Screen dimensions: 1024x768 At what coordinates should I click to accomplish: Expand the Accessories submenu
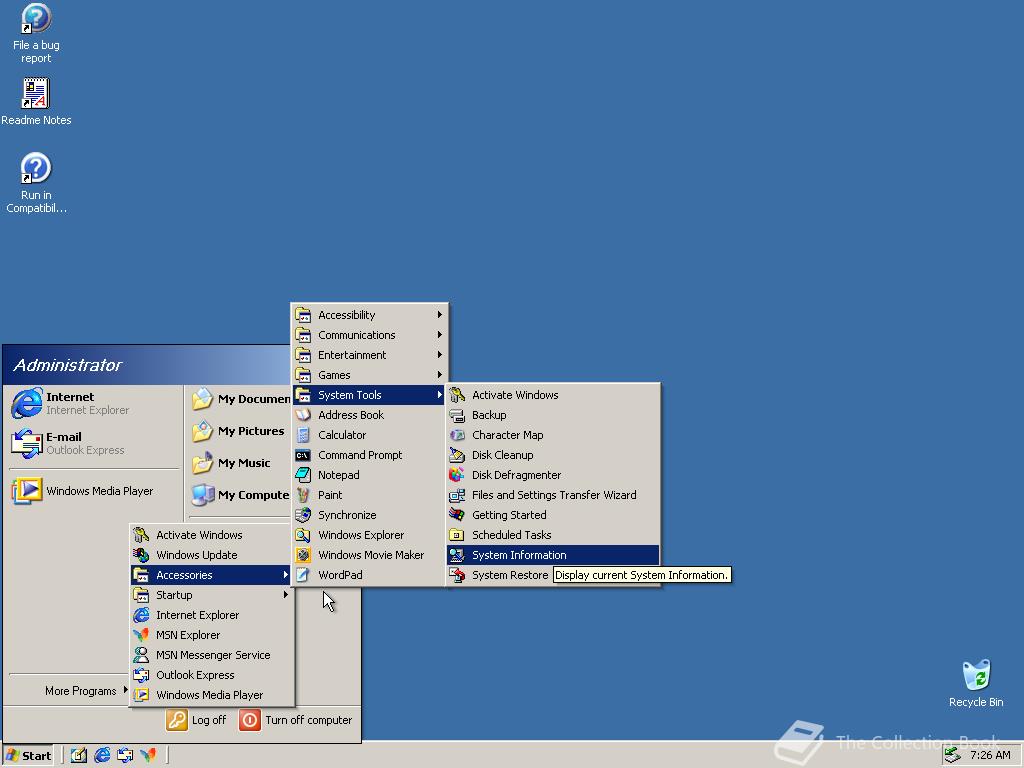[x=212, y=575]
